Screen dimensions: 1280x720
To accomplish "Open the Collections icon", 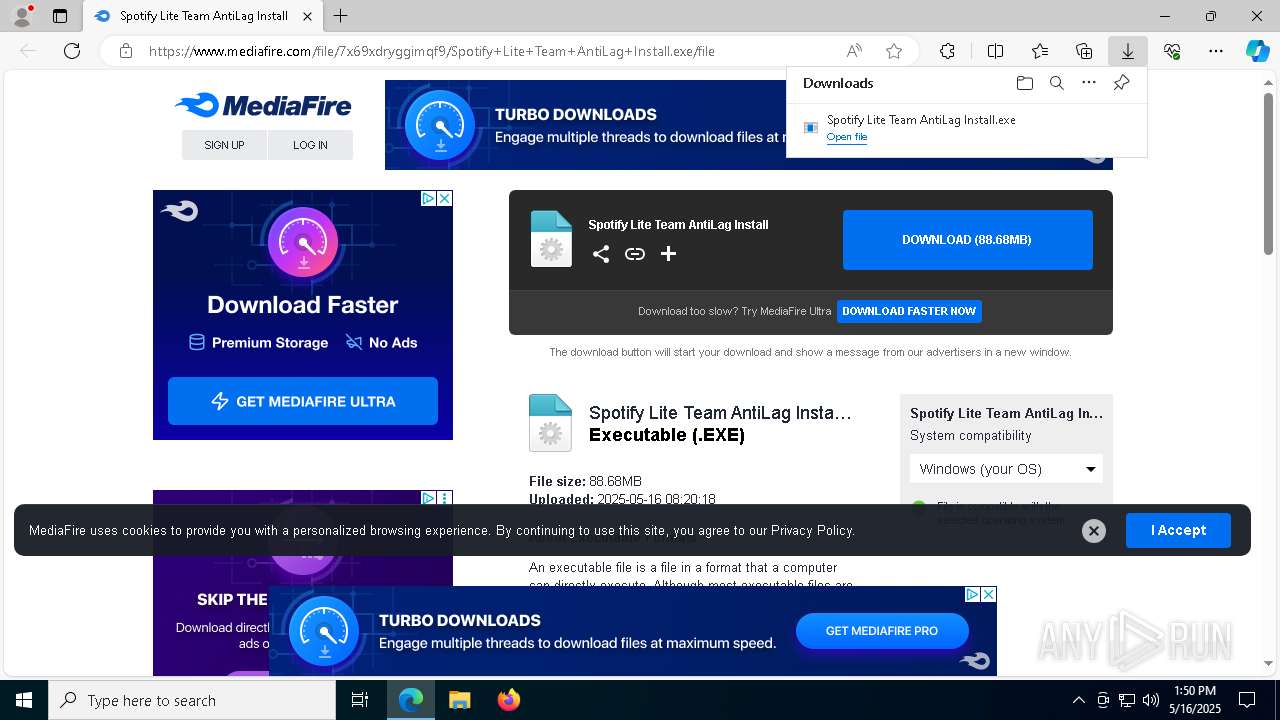I will (1084, 51).
